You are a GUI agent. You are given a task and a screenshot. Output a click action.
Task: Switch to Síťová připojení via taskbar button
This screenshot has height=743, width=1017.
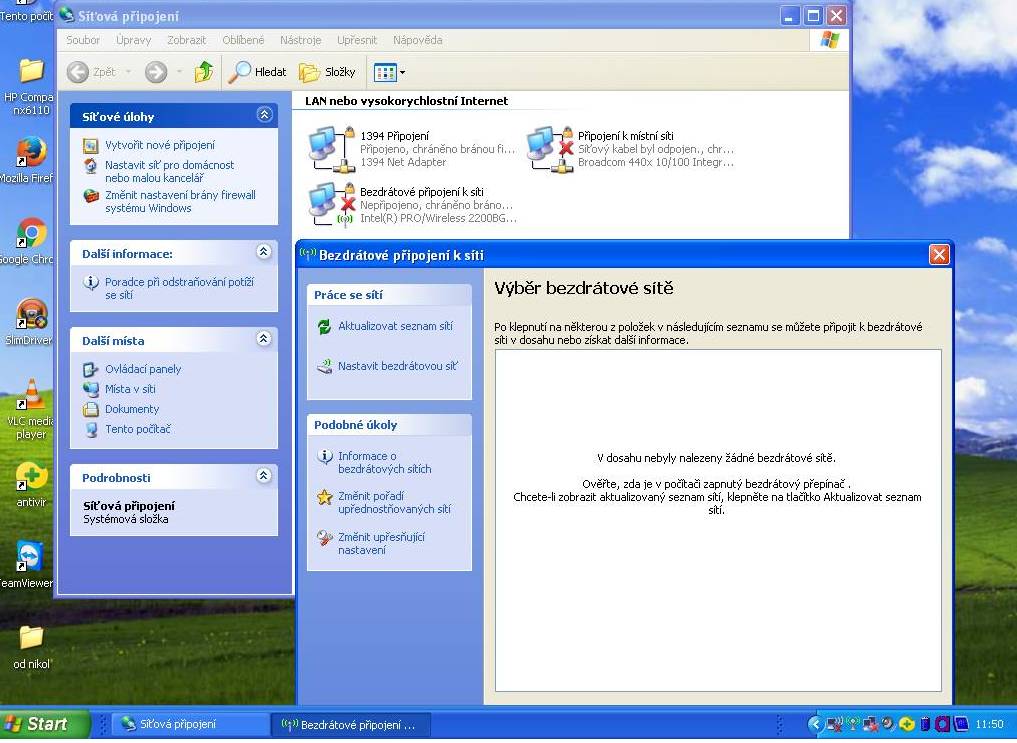pyautogui.click(x=190, y=724)
